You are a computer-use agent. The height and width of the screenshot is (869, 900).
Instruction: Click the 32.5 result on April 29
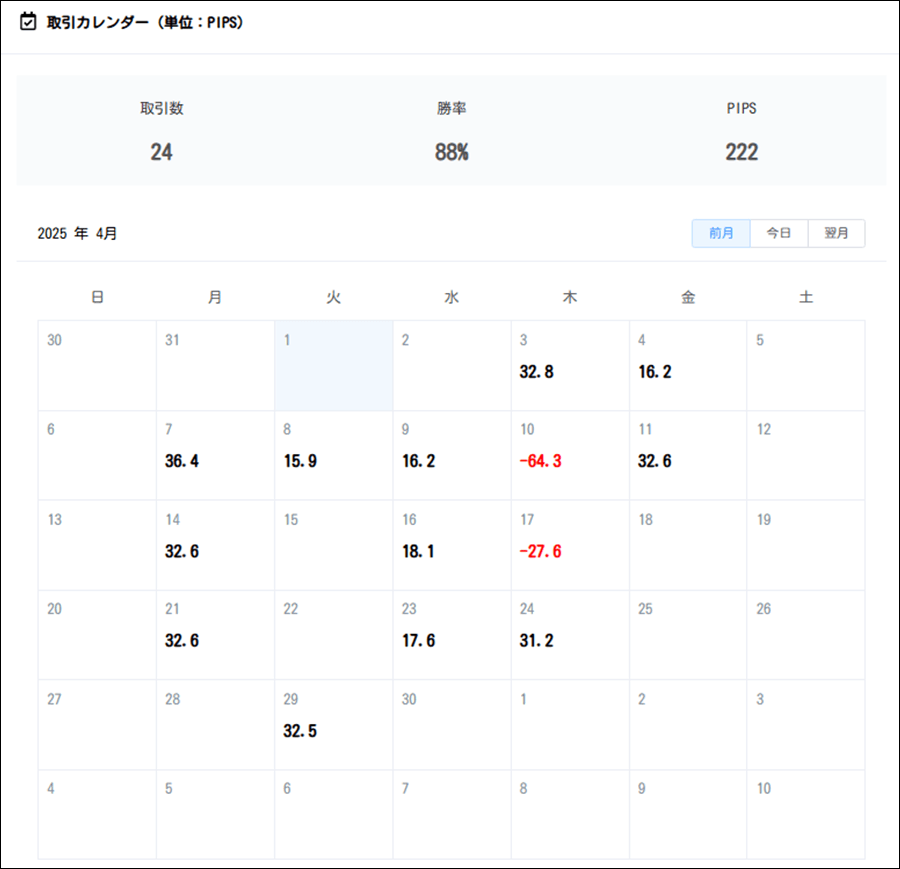pyautogui.click(x=300, y=731)
